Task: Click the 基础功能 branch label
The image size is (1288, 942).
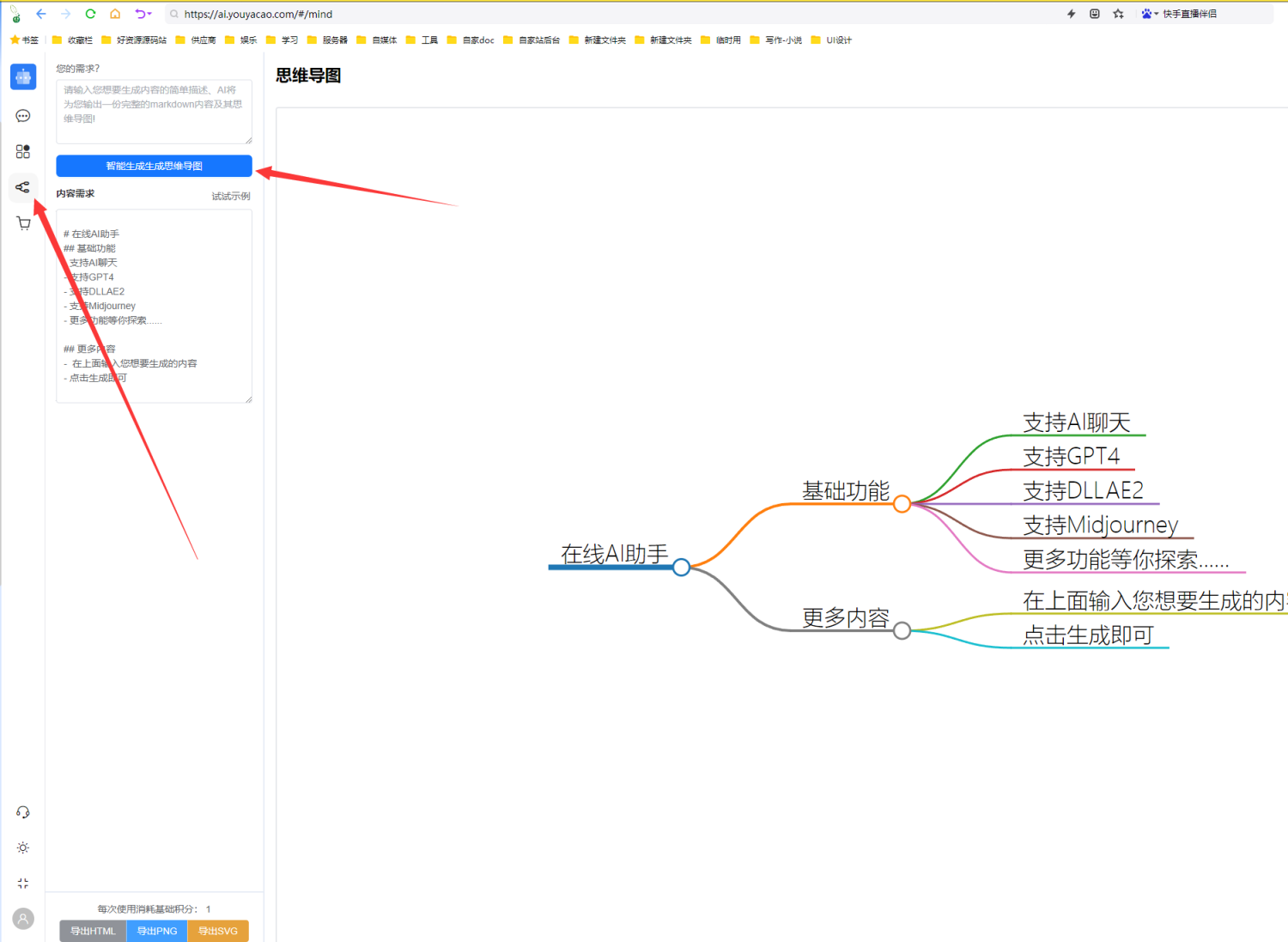Action: click(846, 491)
